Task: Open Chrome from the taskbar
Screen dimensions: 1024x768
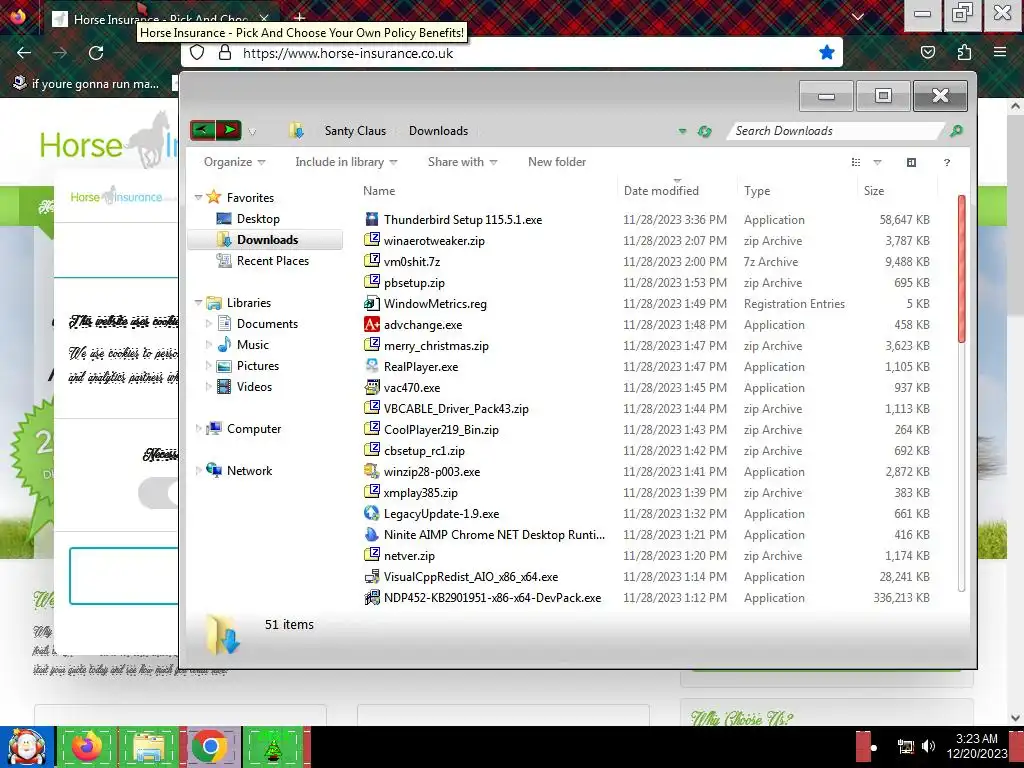Action: click(x=210, y=747)
